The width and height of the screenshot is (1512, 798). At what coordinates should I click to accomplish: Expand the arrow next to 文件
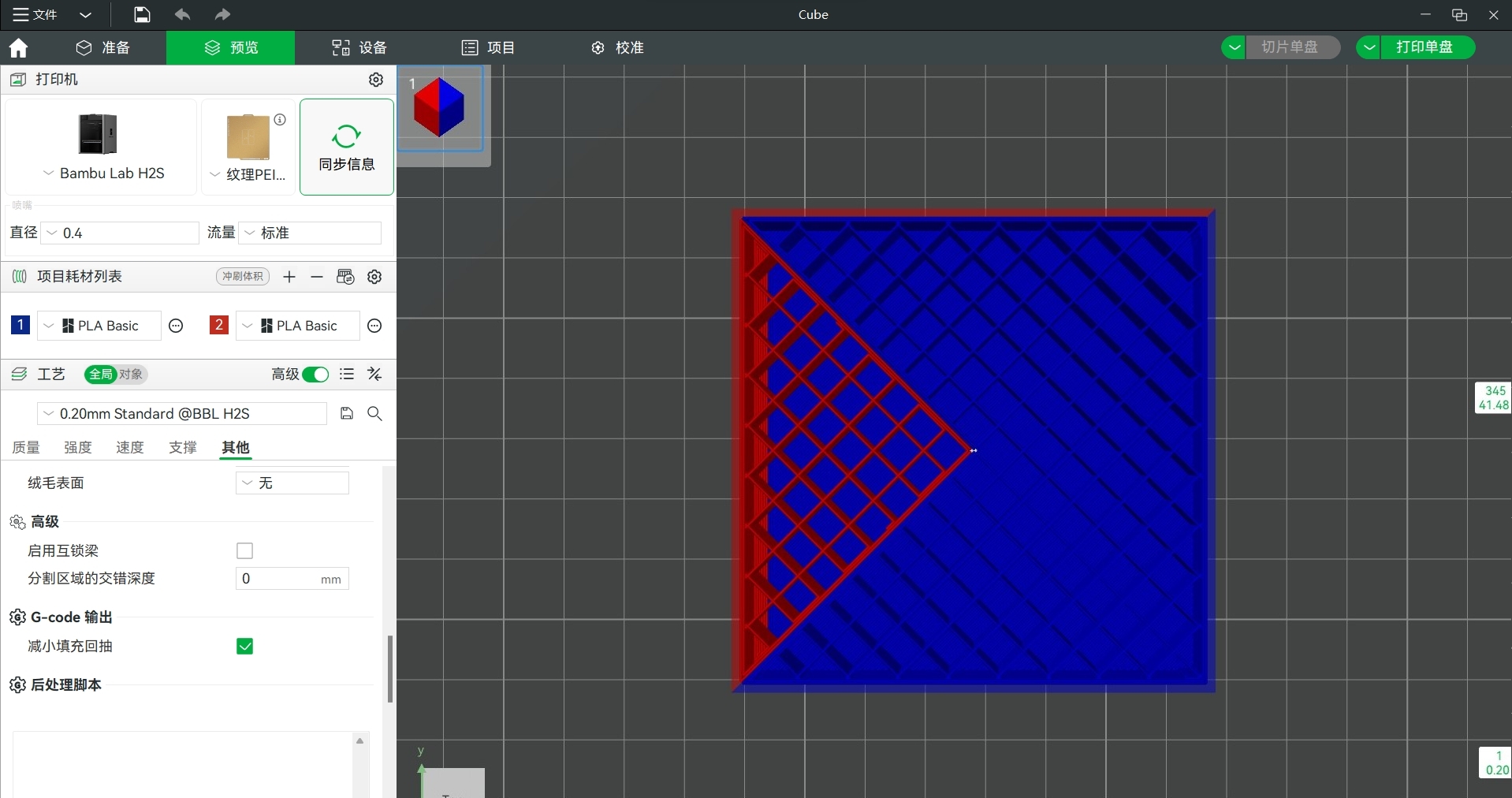pyautogui.click(x=86, y=15)
